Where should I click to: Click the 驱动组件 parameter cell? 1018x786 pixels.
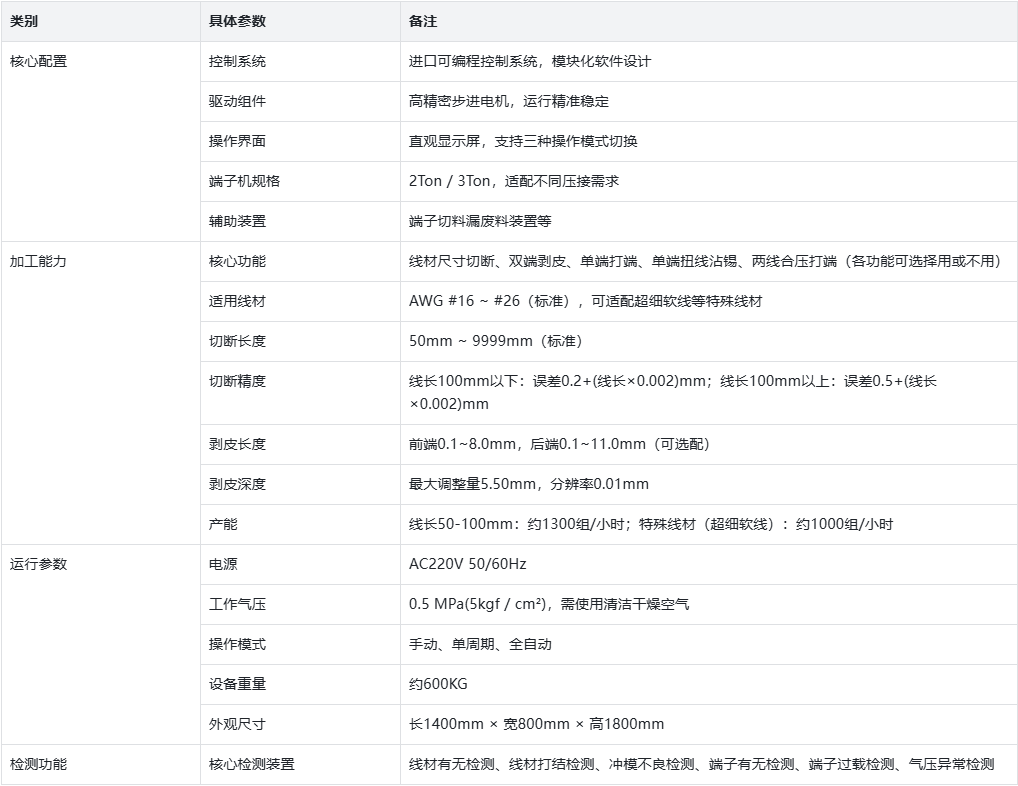(x=237, y=101)
